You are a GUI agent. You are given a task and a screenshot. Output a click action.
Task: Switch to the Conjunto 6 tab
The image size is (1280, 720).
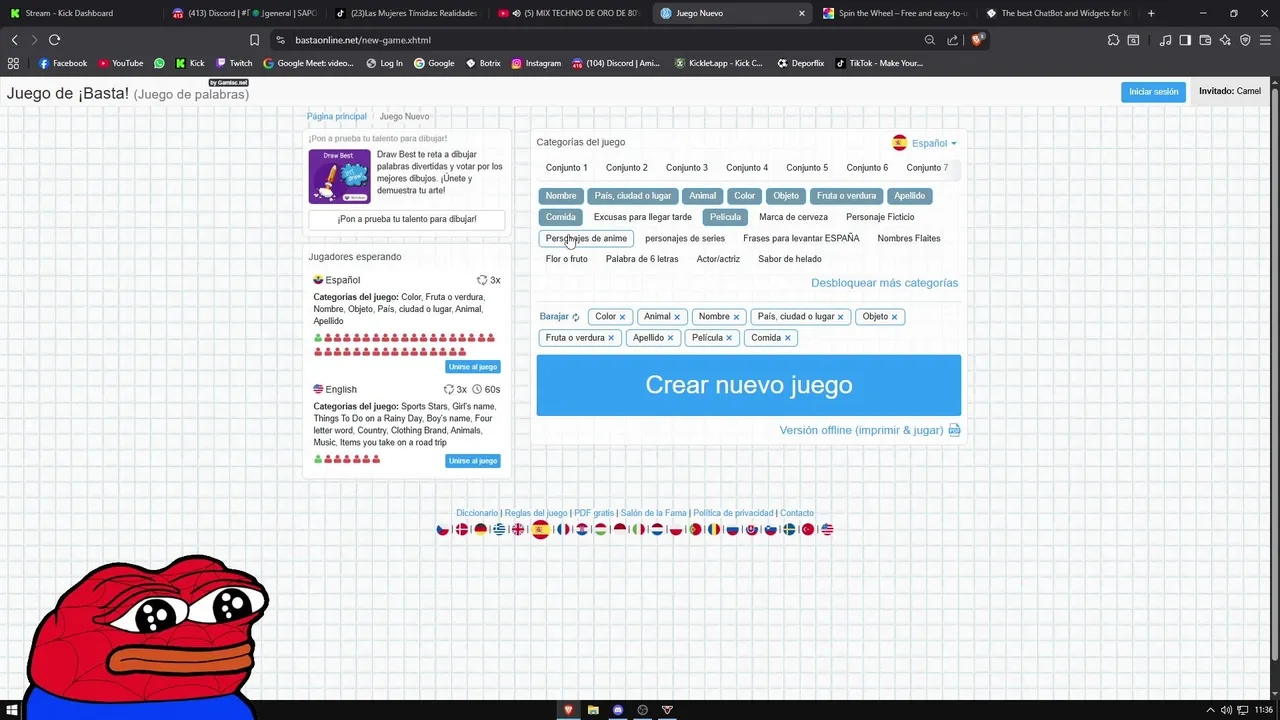tap(866, 168)
